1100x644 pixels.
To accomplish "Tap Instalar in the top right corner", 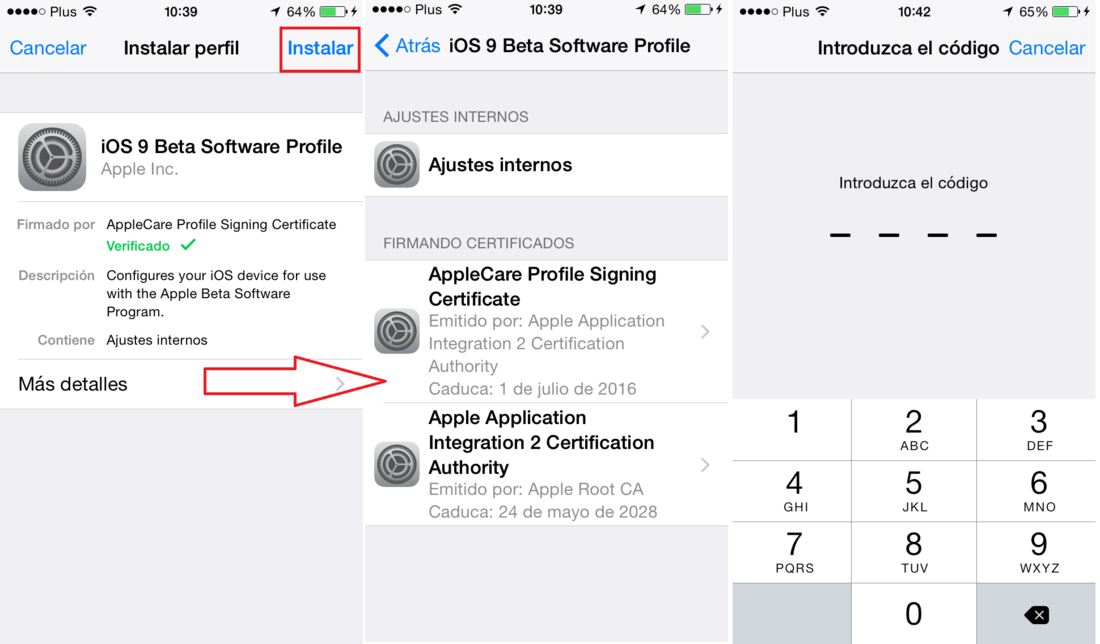I will click(x=320, y=48).
